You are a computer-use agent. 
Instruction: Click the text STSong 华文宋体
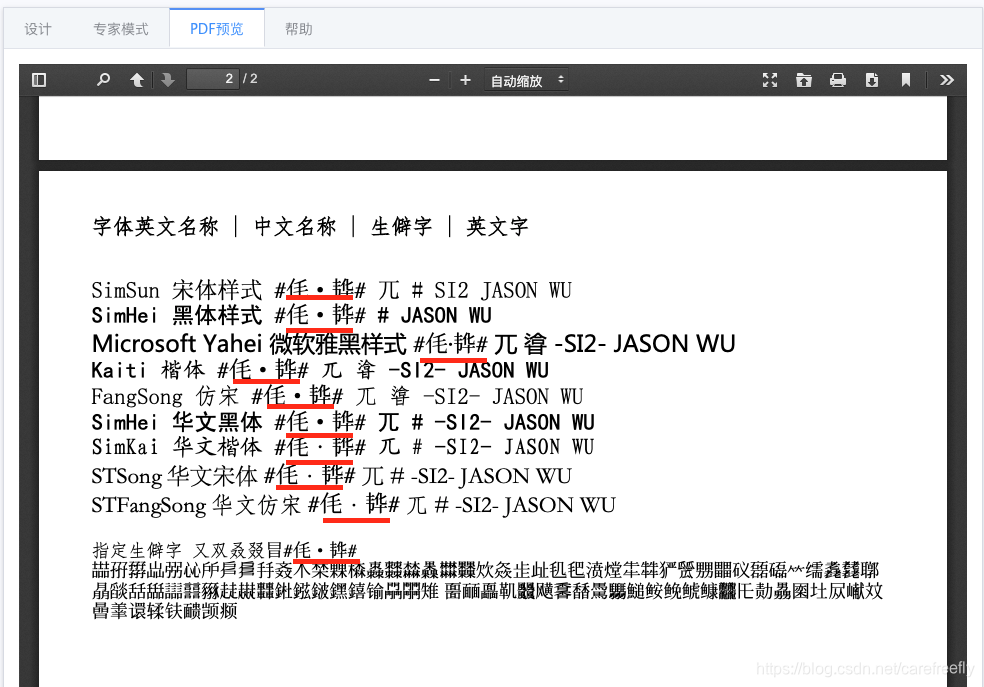tap(174, 476)
